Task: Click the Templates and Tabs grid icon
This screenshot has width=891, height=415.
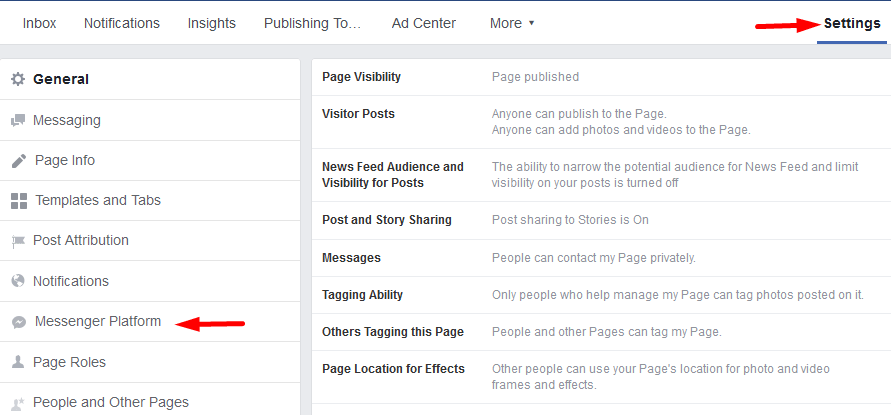Action: (x=19, y=201)
